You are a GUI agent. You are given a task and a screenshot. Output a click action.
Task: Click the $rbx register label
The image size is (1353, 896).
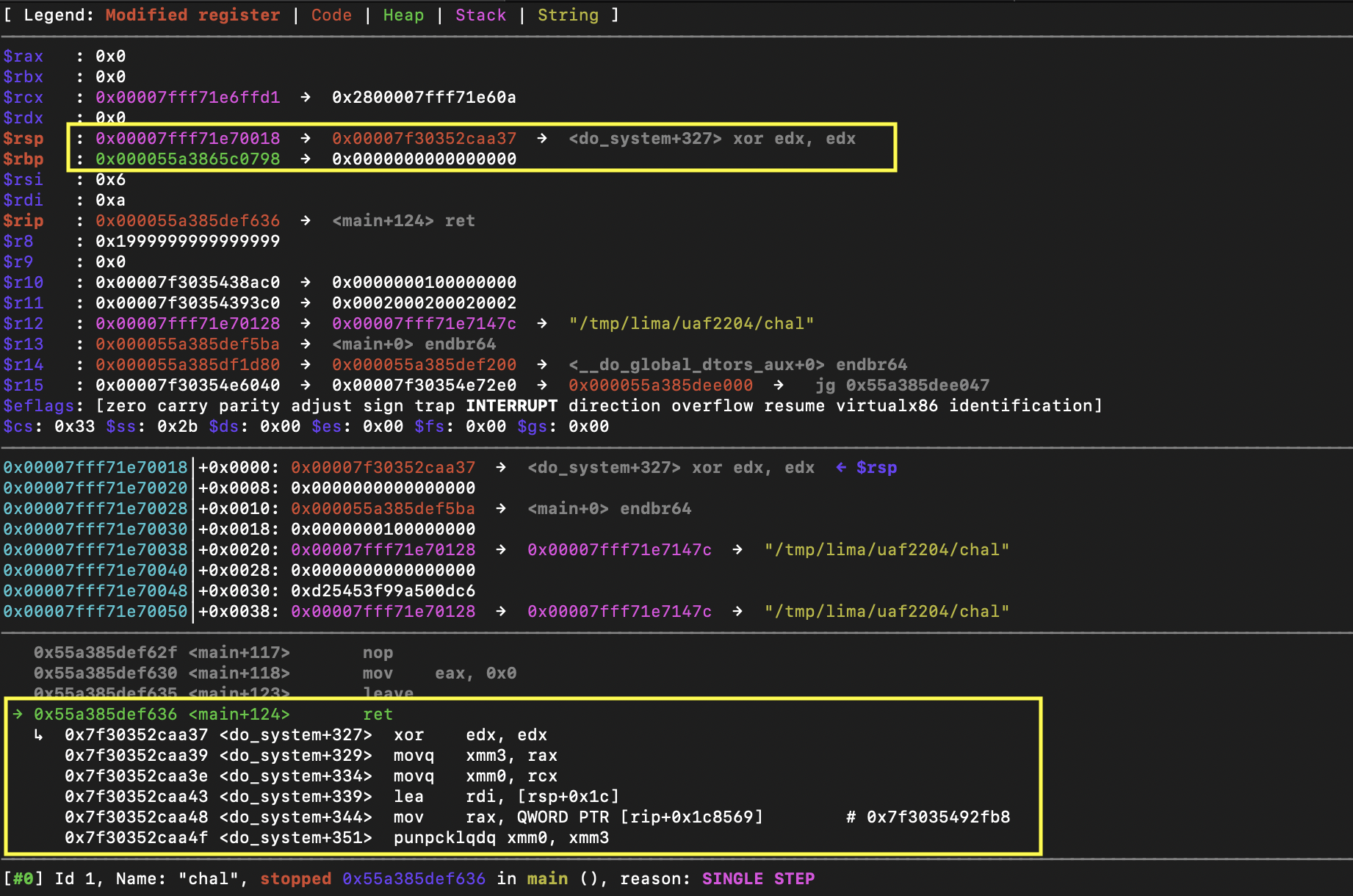point(23,77)
